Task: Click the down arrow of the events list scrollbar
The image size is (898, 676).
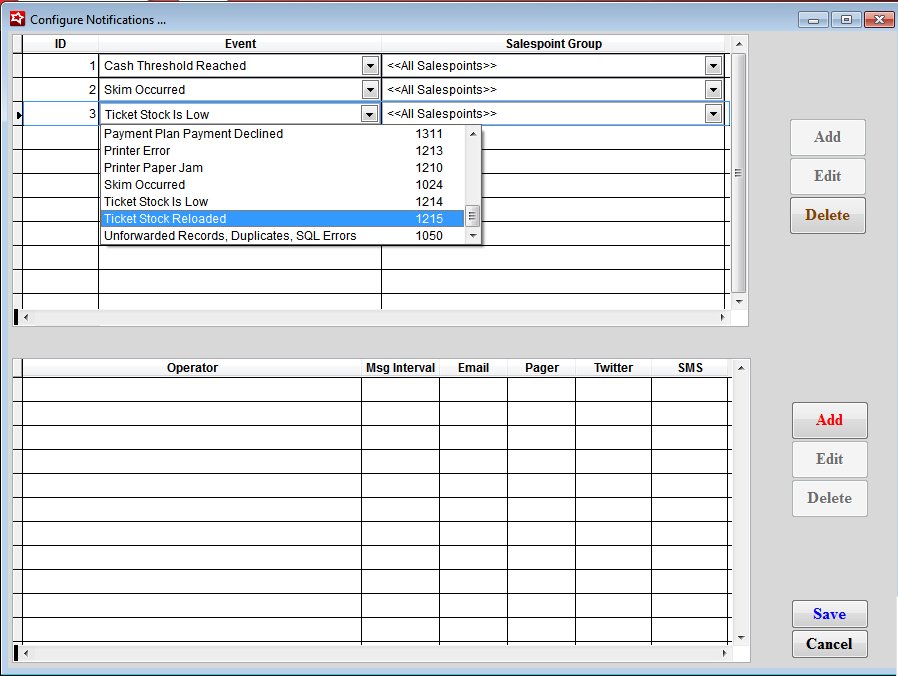Action: (x=473, y=236)
